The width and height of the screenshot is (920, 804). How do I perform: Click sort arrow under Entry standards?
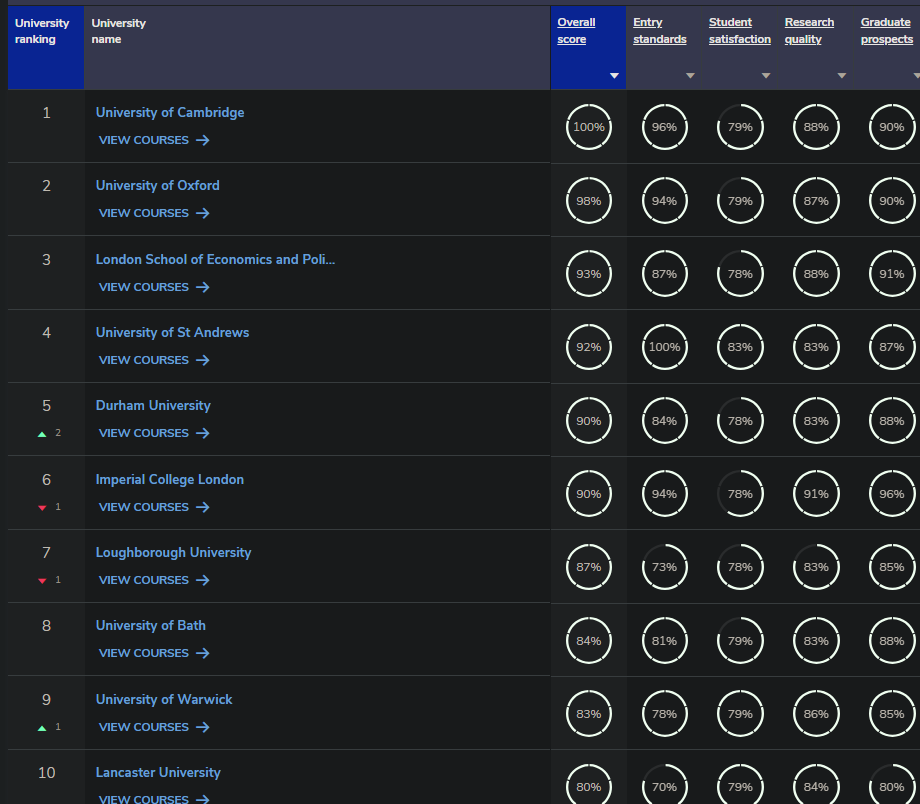pyautogui.click(x=690, y=76)
